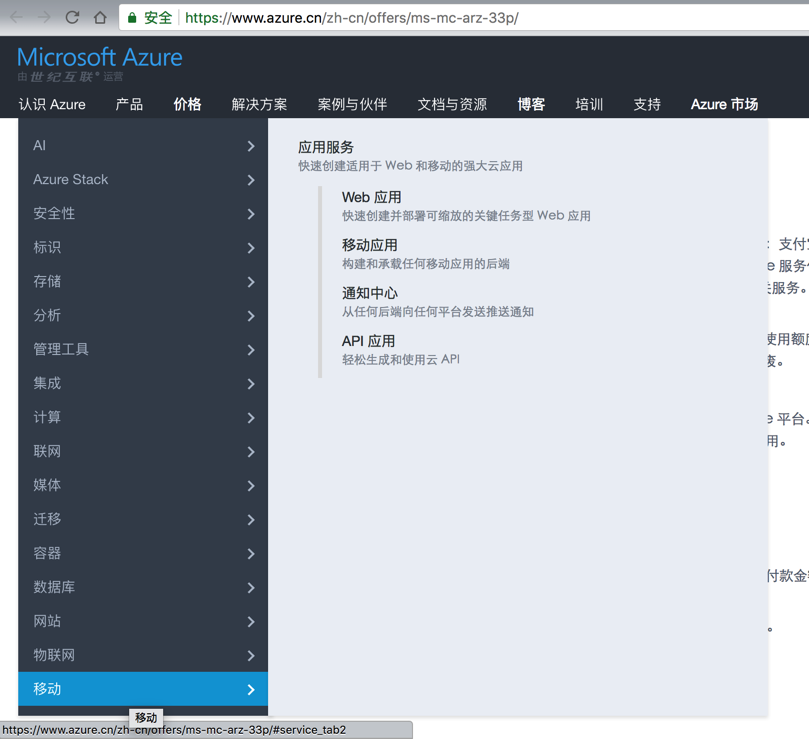Screen dimensions: 809x739
Task: Expand the 标识 category chevron
Action: pos(251,248)
